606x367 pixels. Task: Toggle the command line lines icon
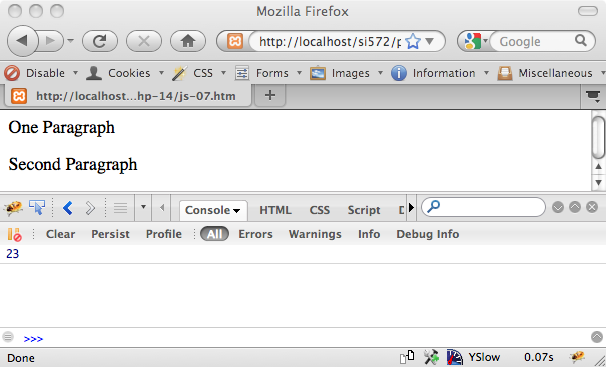point(120,208)
